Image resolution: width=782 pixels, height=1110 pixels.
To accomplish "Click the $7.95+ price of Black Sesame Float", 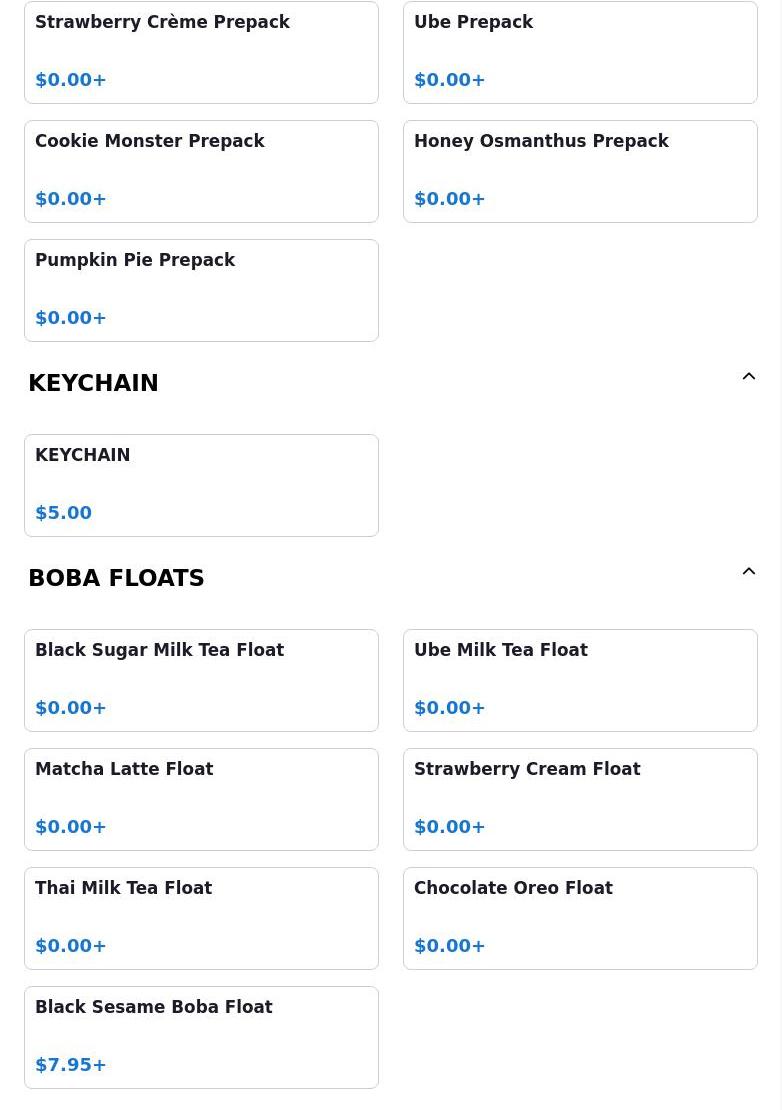I will (x=71, y=1065).
